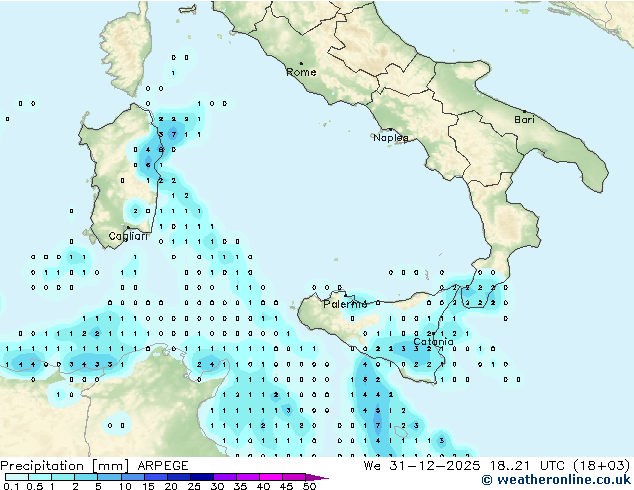Click the Naples city label
The width and height of the screenshot is (634, 490).
pyautogui.click(x=391, y=138)
